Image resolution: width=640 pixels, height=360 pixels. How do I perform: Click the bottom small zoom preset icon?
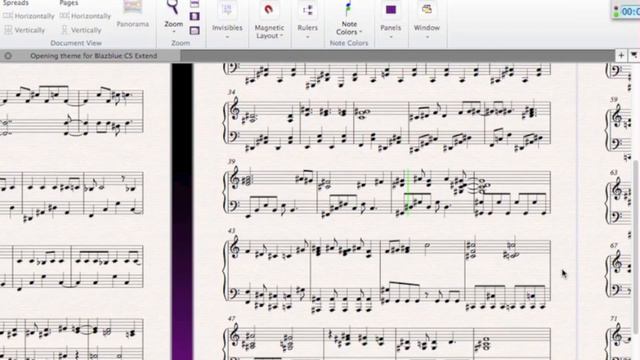pyautogui.click(x=195, y=30)
